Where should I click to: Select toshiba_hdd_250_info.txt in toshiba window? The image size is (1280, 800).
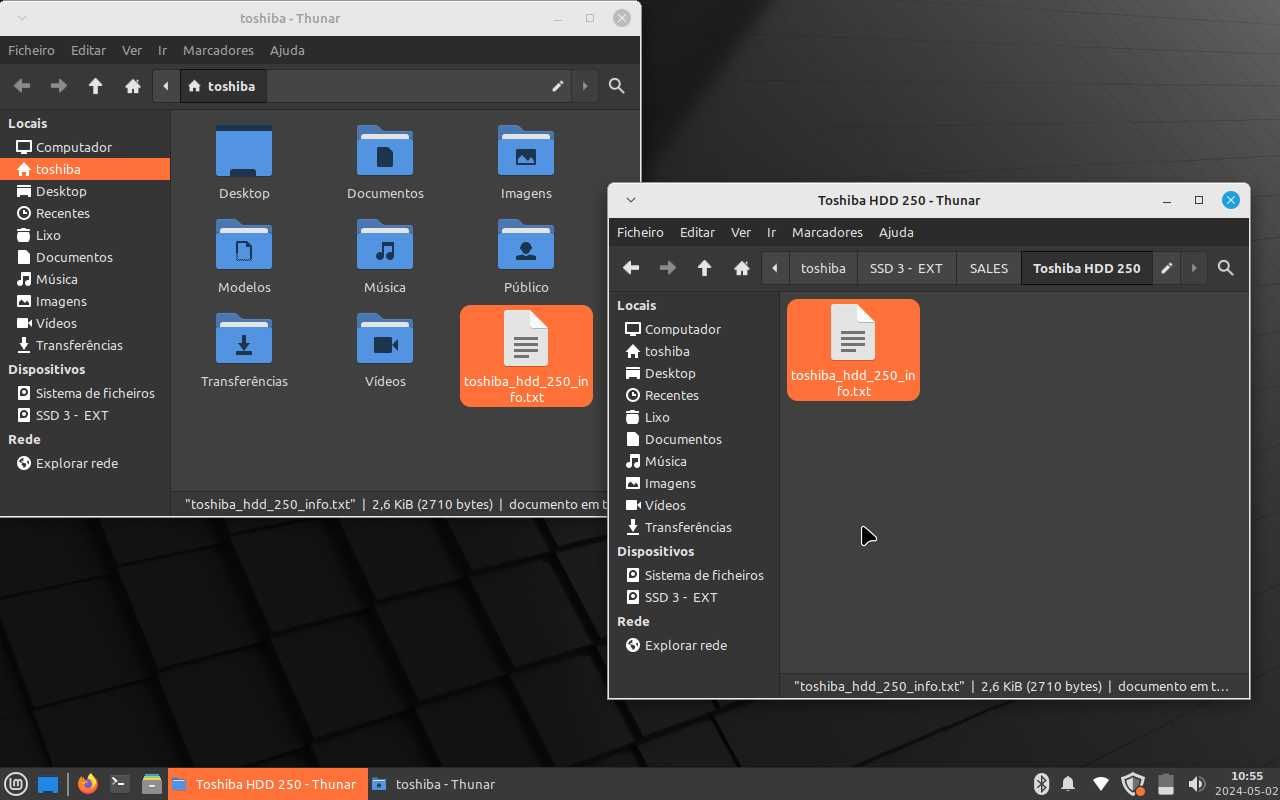coord(526,356)
